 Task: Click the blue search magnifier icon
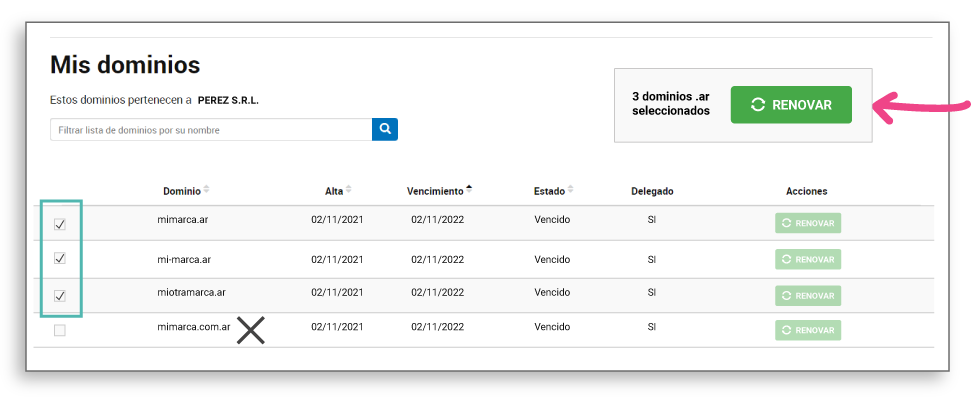tap(385, 129)
